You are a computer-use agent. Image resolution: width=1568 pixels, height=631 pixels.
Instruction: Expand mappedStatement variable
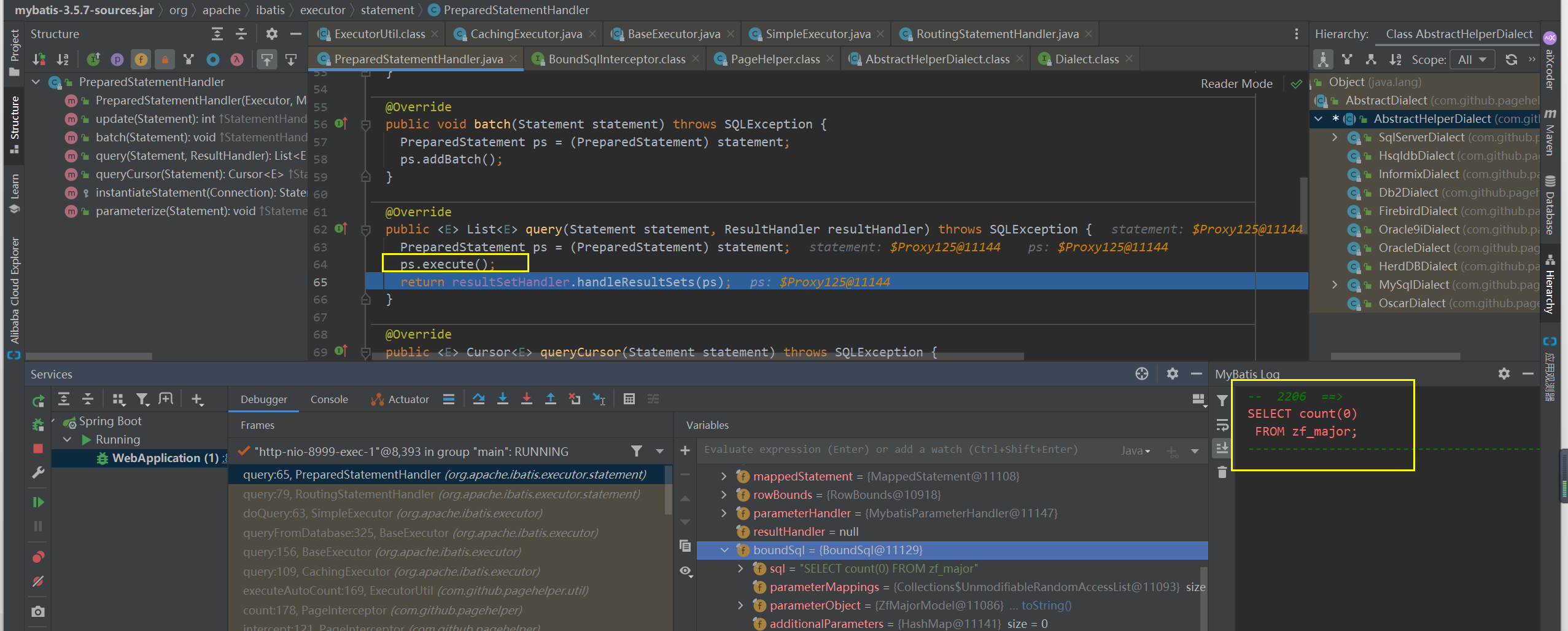pyautogui.click(x=724, y=476)
